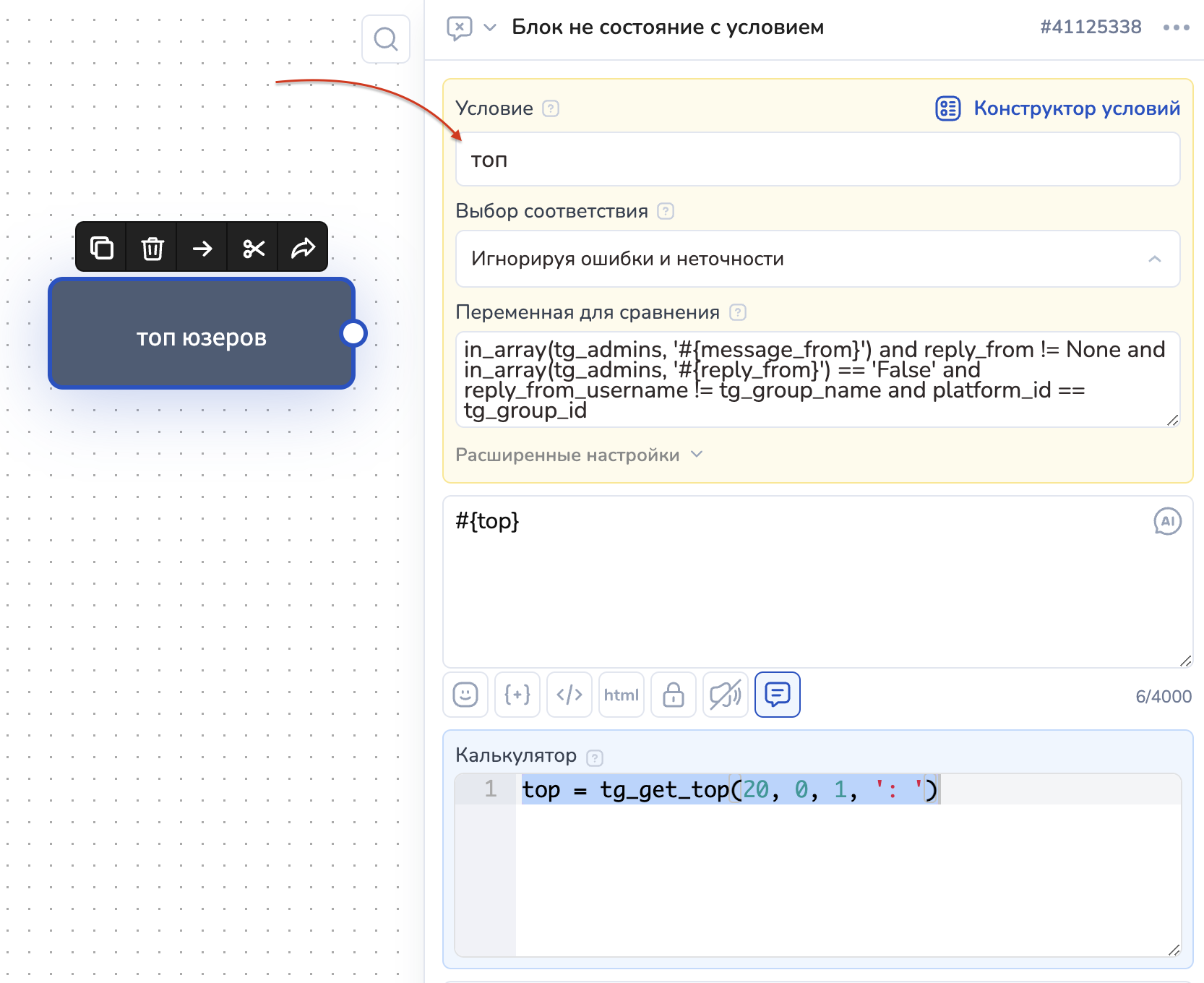Viewport: 1204px width, 983px height.
Task: Toggle the muted sound notification button
Action: pos(726,695)
